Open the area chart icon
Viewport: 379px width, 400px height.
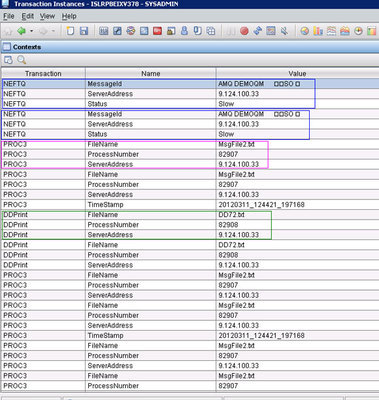[345, 31]
